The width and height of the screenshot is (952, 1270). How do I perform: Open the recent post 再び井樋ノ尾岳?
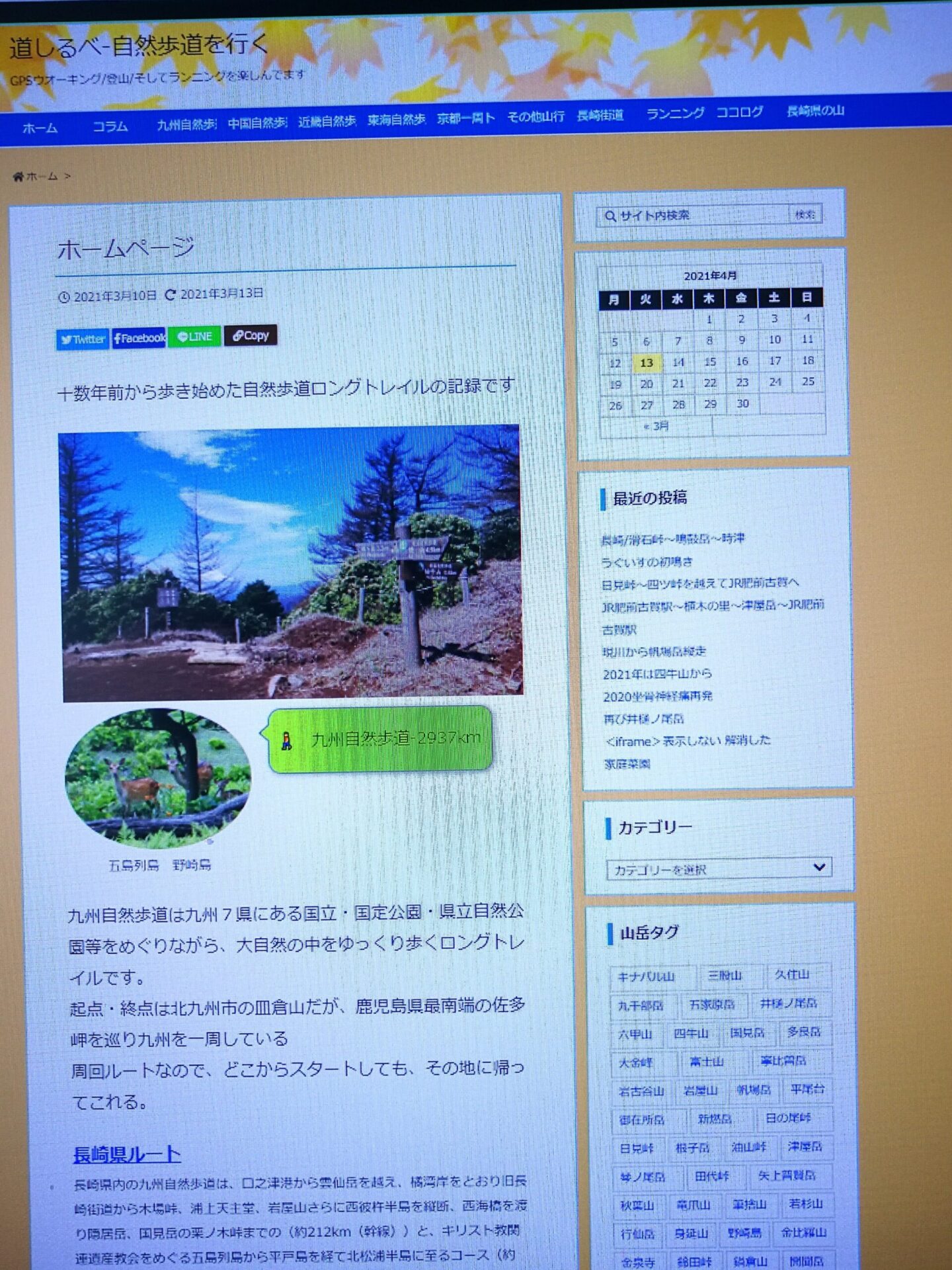coord(644,718)
